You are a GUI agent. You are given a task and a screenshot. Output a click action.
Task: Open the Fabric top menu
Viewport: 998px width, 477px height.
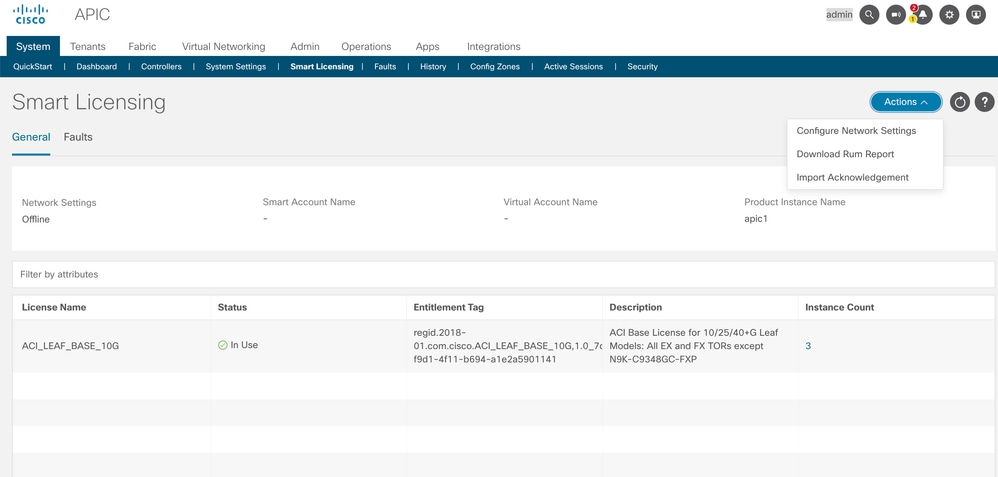pyautogui.click(x=142, y=46)
